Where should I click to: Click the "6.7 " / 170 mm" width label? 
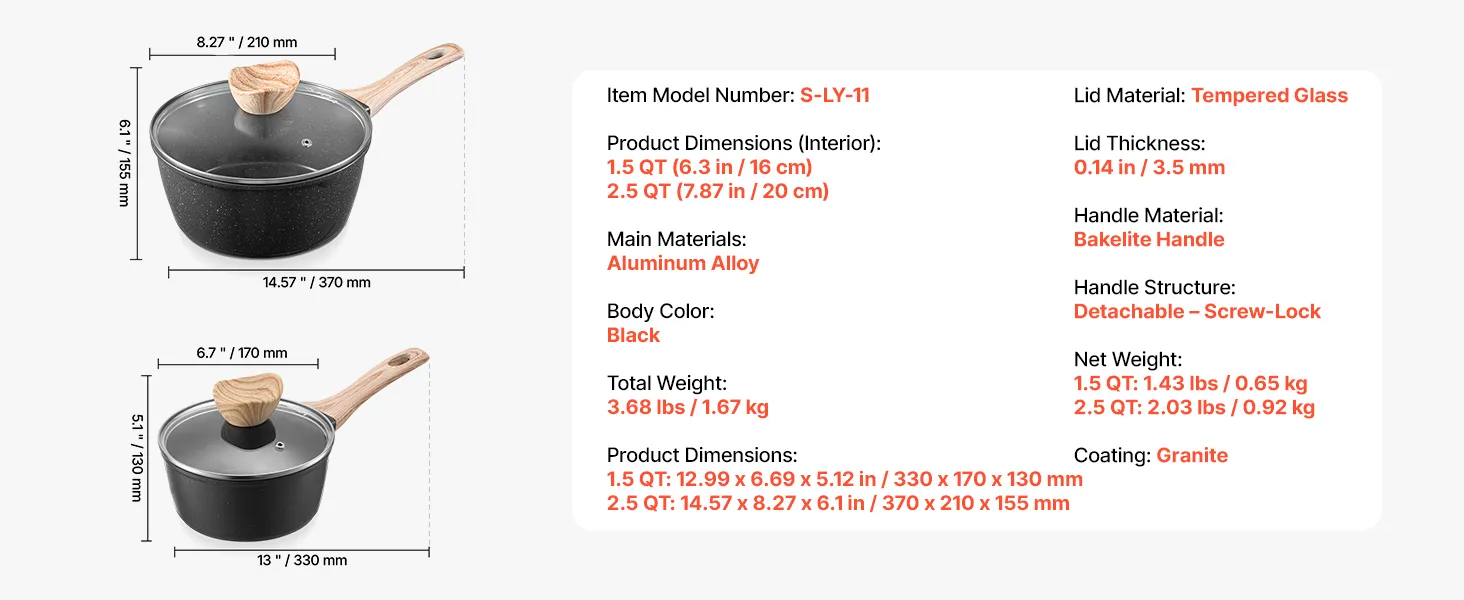pos(242,352)
